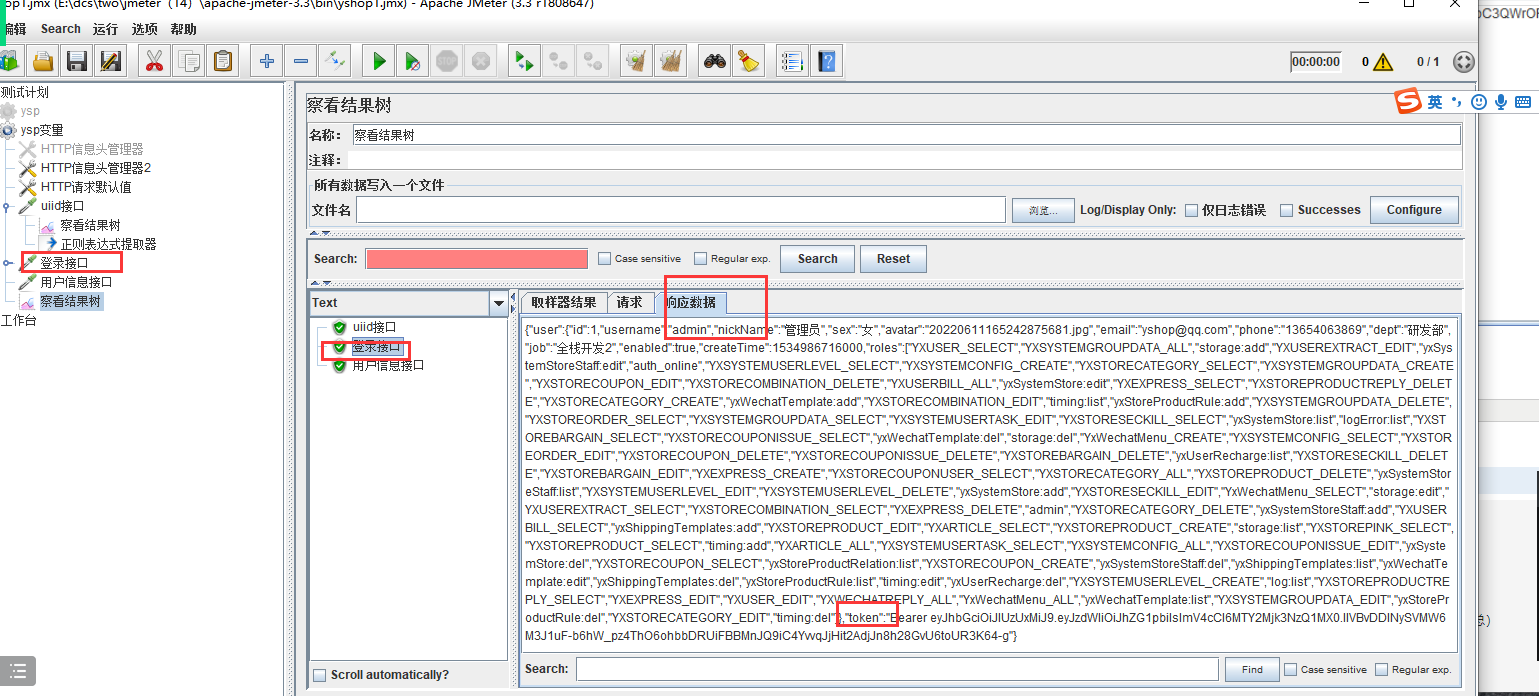Expand all nodes with plus icon

pyautogui.click(x=267, y=62)
